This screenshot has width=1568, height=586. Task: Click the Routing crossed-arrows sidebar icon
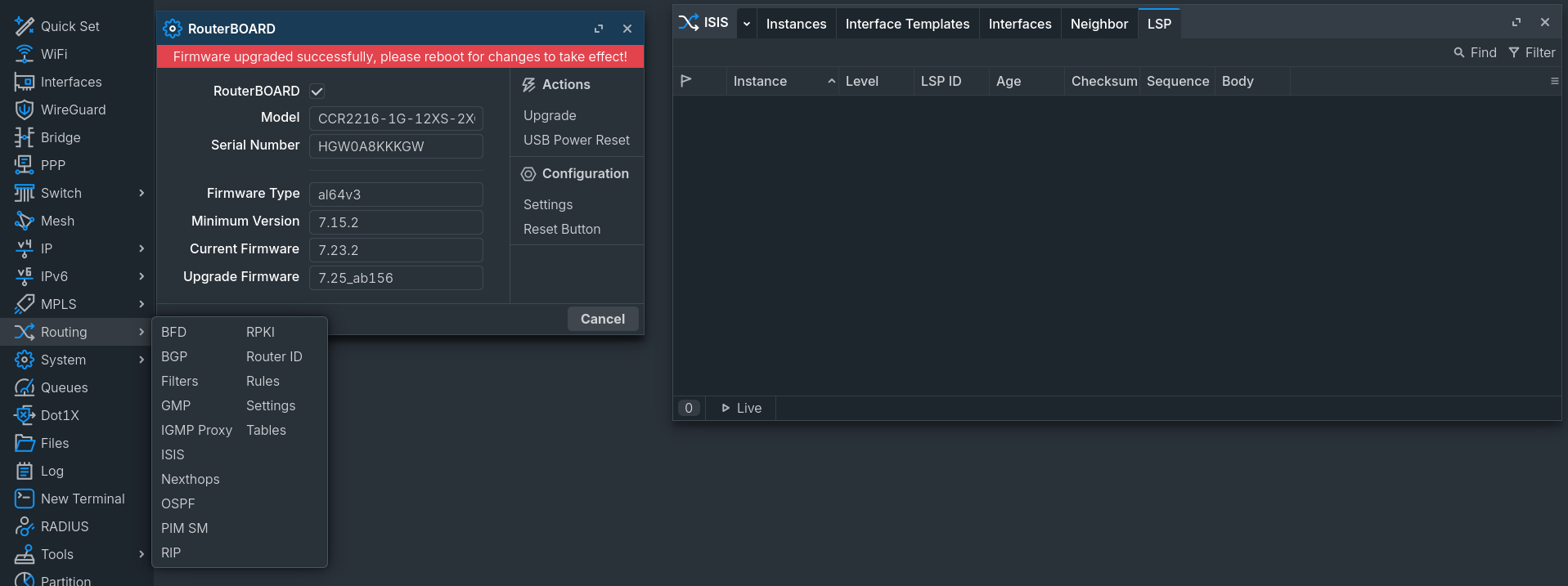(25, 332)
